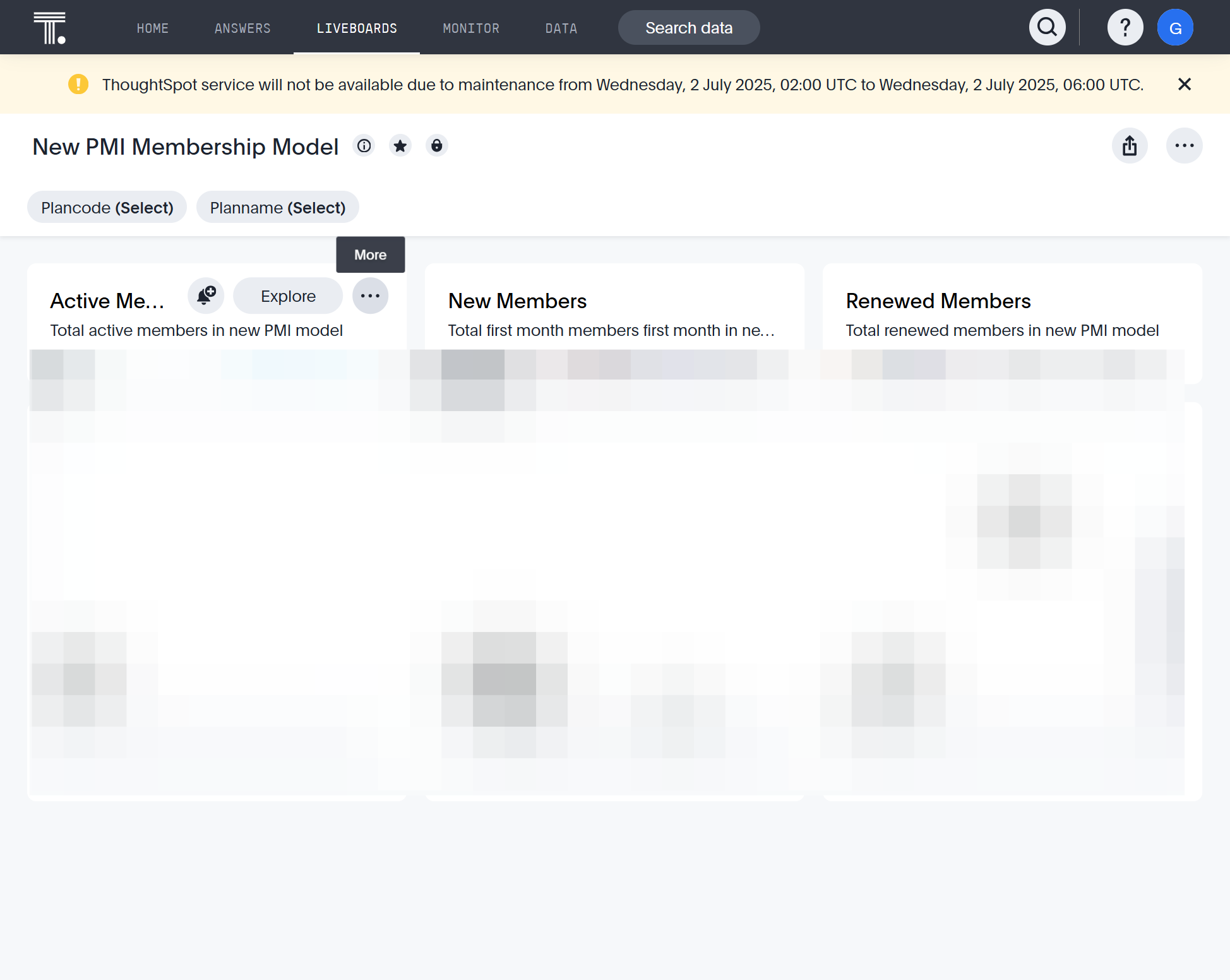The image size is (1230, 980).
Task: Create alert with bell icon on Active Members
Action: [x=206, y=296]
